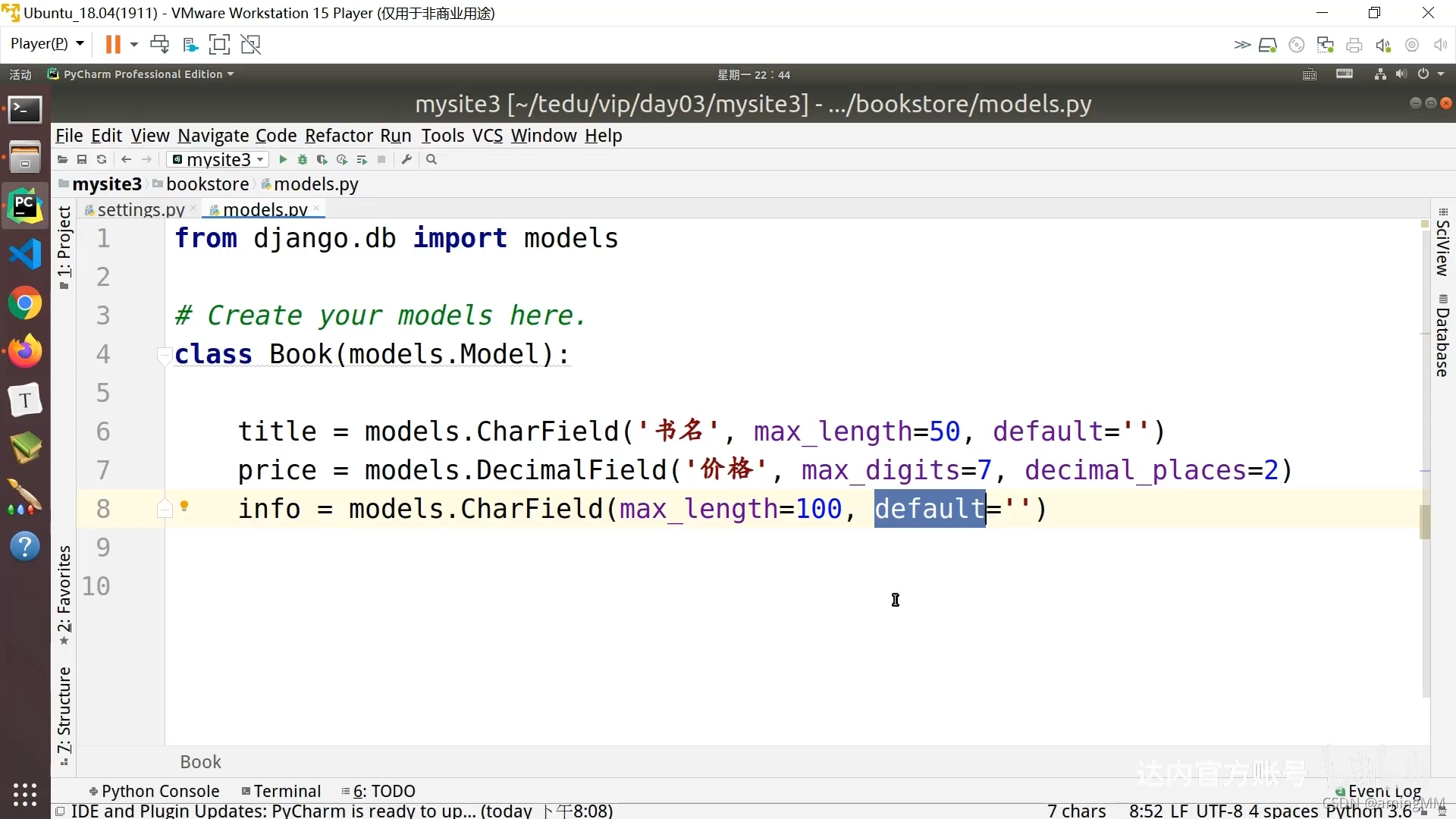This screenshot has width=1456, height=819.
Task: Start debugging with the green bug icon
Action: tap(303, 159)
